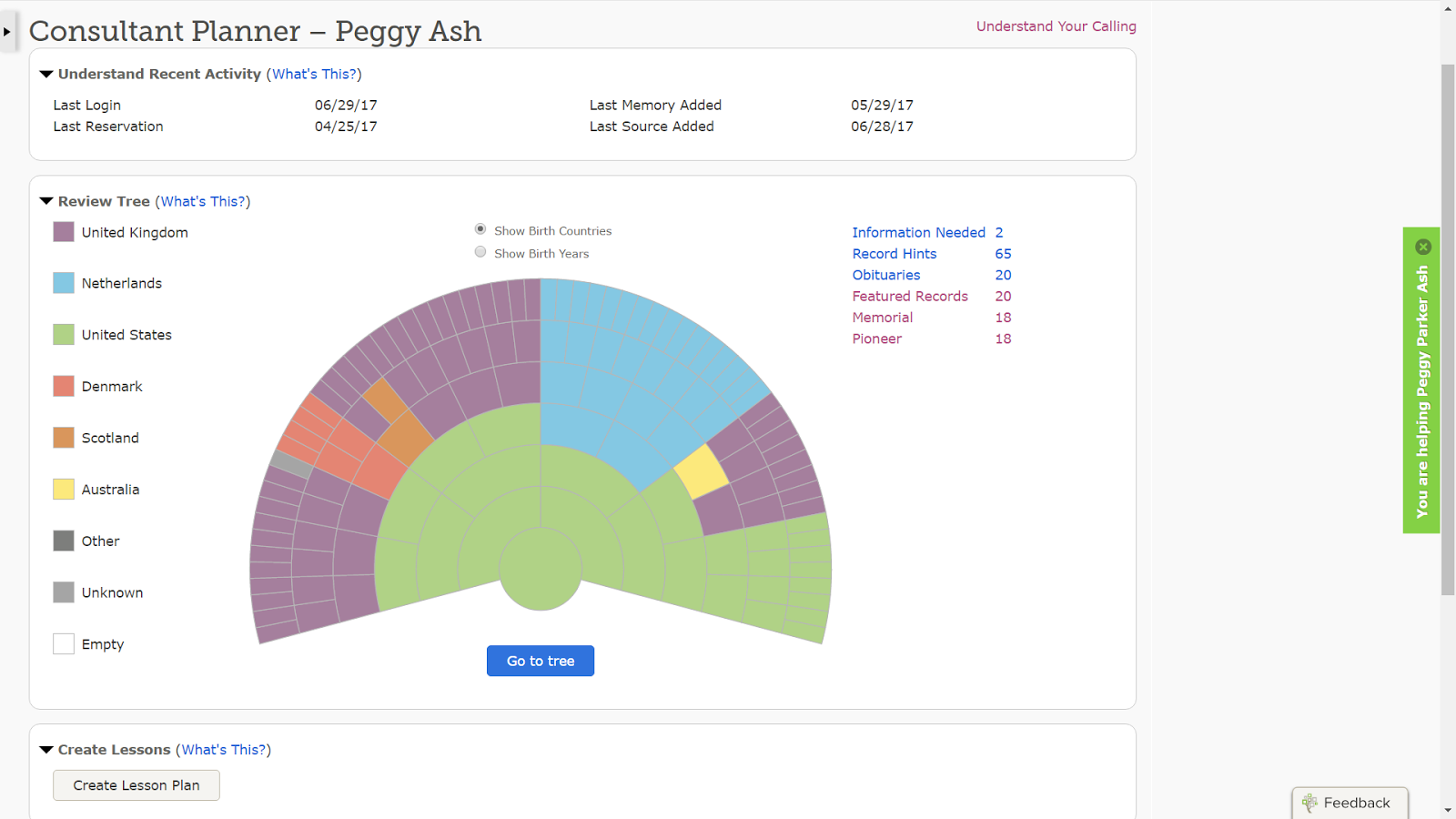The image size is (1456, 819).
Task: Collapse the Create Lessons section
Action: click(46, 750)
